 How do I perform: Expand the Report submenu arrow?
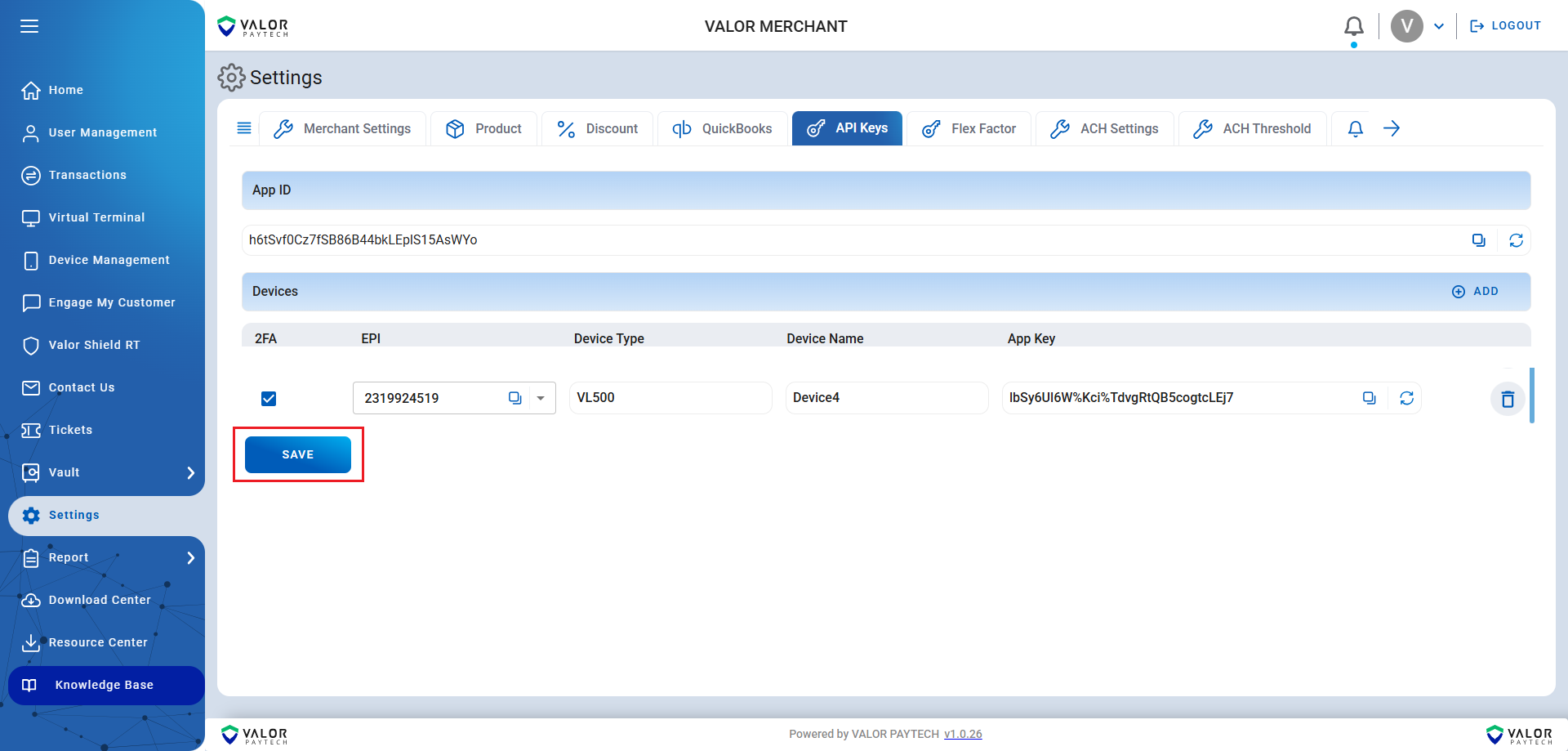tap(190, 557)
